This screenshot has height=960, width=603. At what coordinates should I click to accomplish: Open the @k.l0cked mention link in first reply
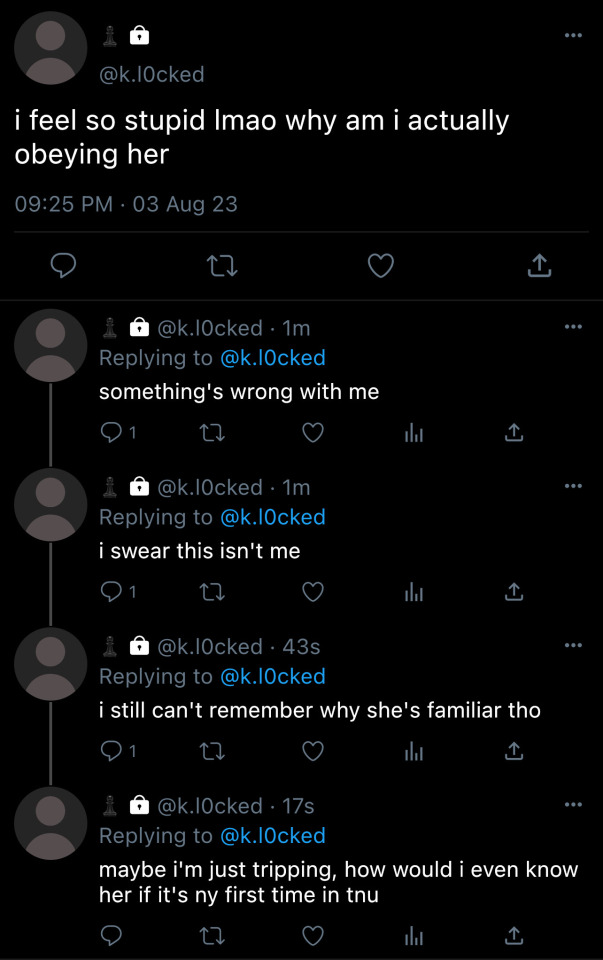tap(272, 358)
